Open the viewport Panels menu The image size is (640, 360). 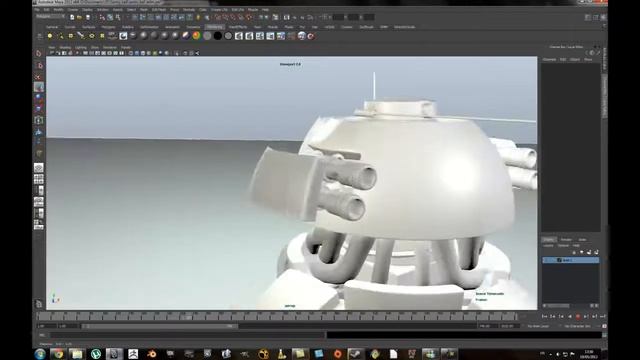coord(126,48)
